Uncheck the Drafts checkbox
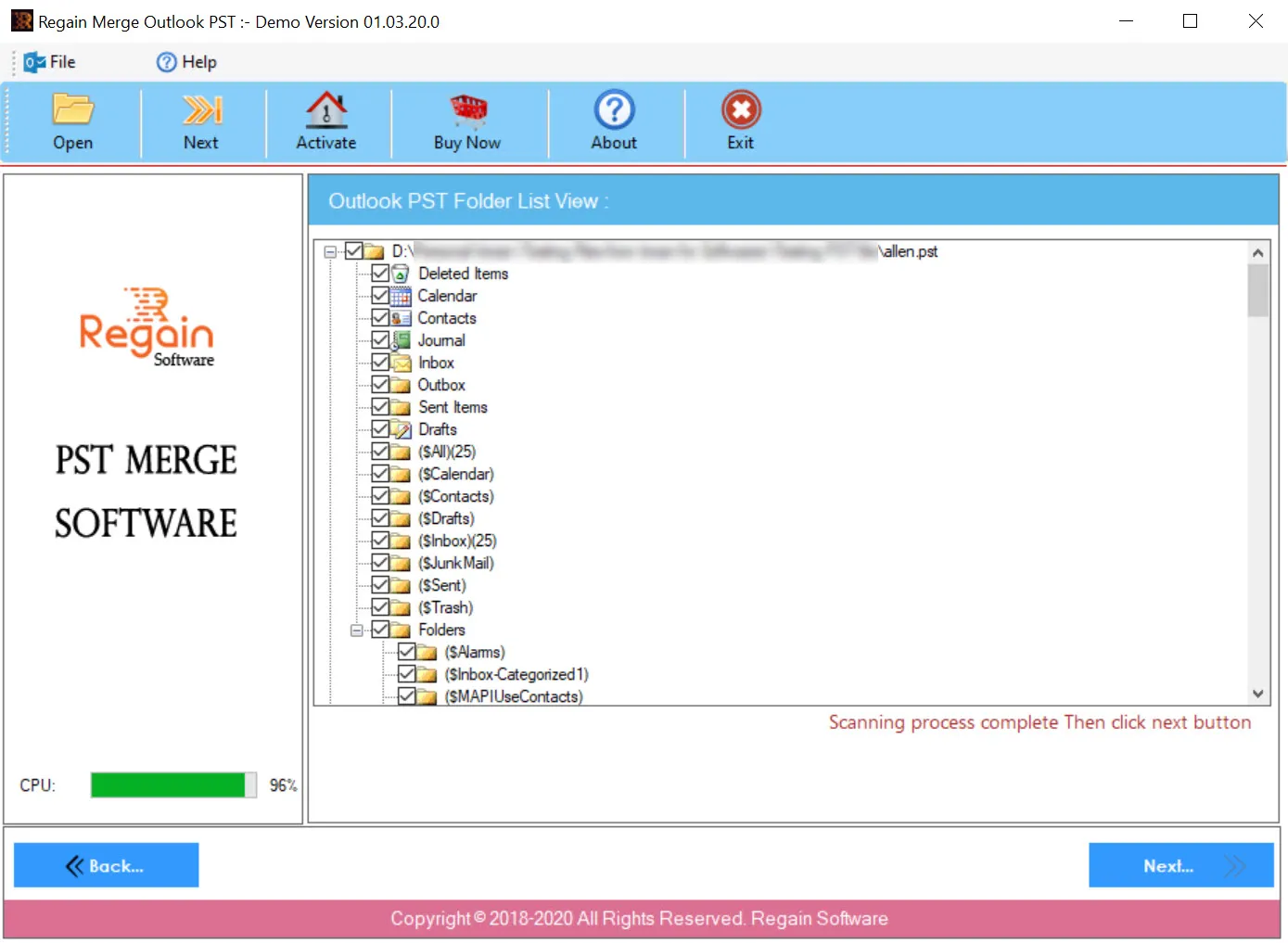1288x943 pixels. 380,429
